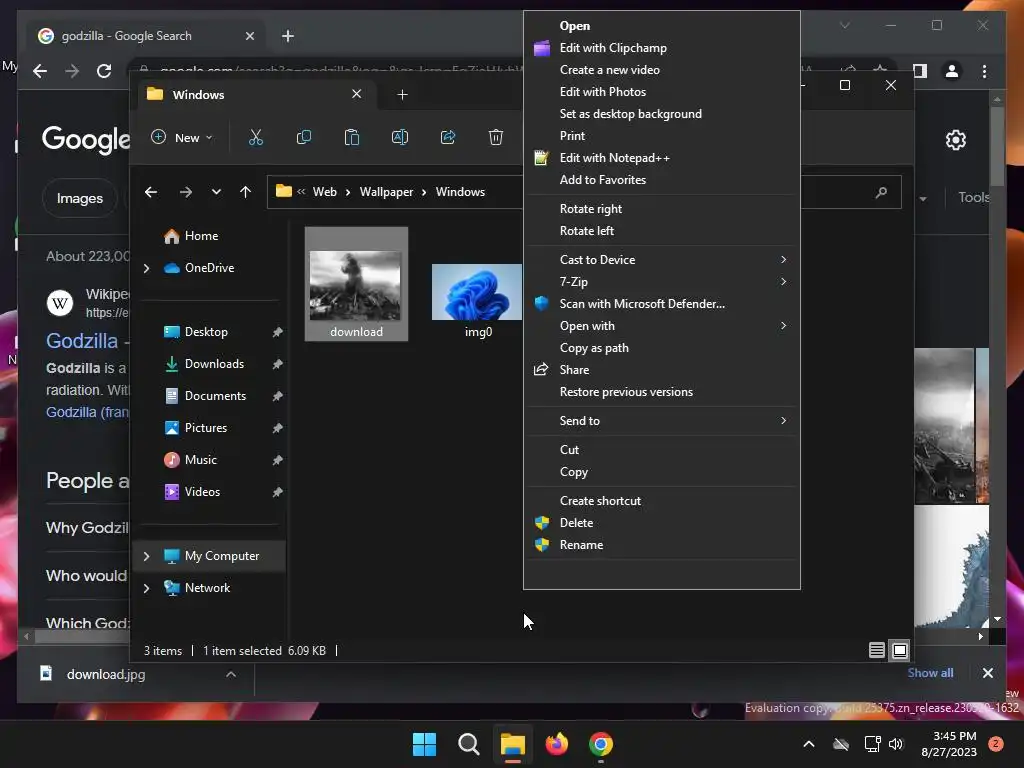Image resolution: width=1024 pixels, height=768 pixels.
Task: Open a new Chrome tab
Action: 288,36
